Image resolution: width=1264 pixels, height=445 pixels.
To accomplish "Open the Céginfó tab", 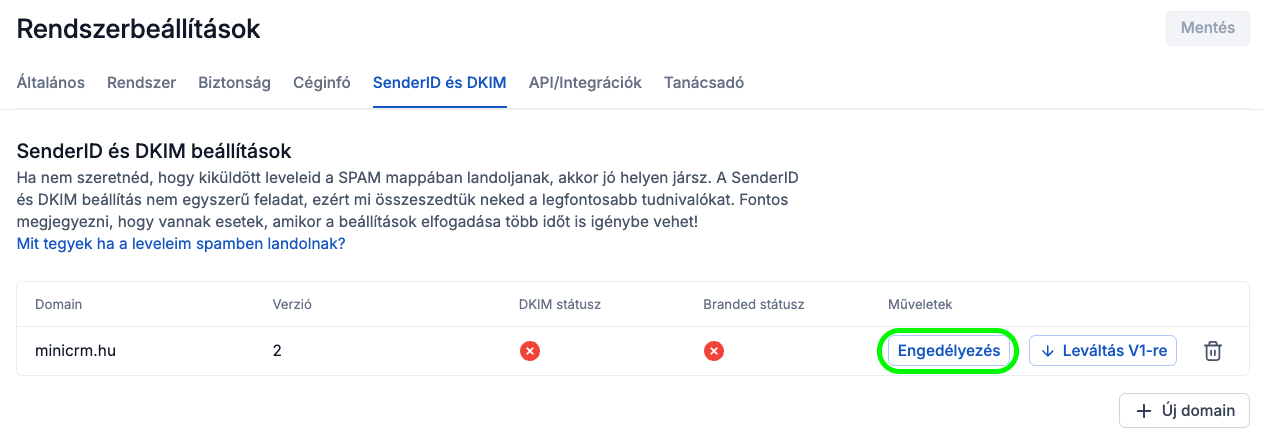I will tap(321, 83).
